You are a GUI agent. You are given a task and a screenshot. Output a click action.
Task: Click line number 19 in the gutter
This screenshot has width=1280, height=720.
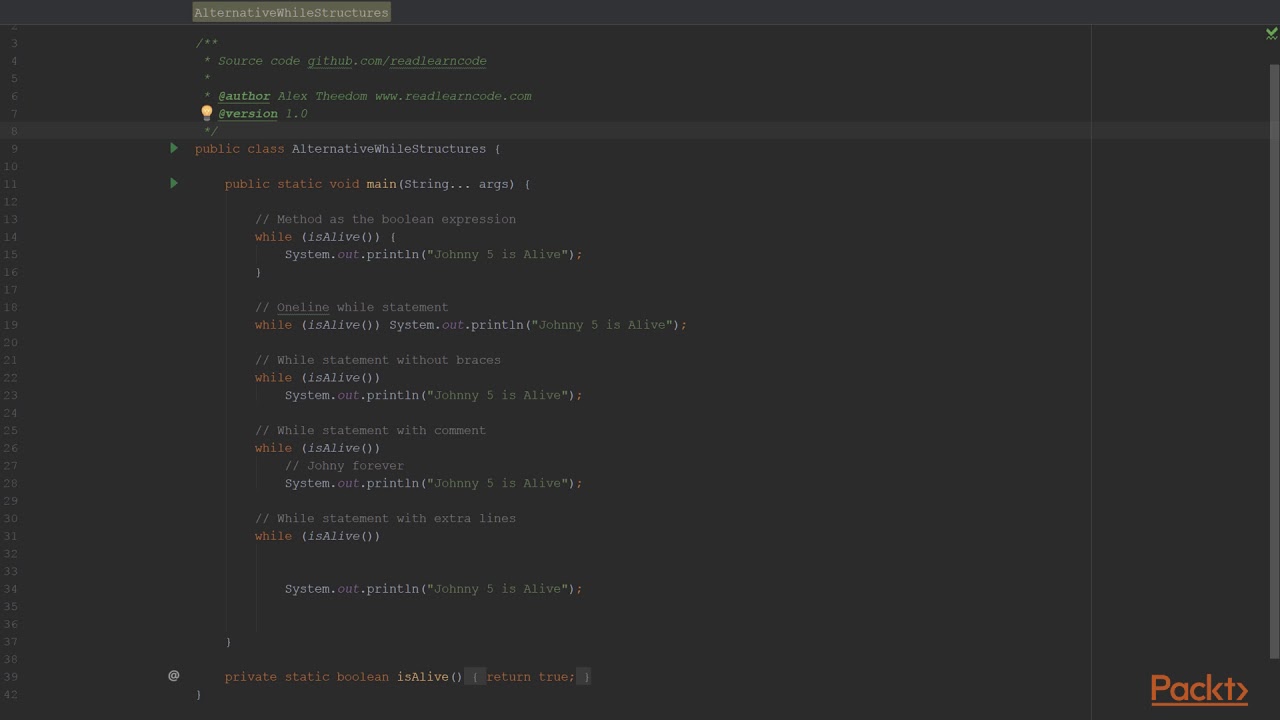point(11,325)
